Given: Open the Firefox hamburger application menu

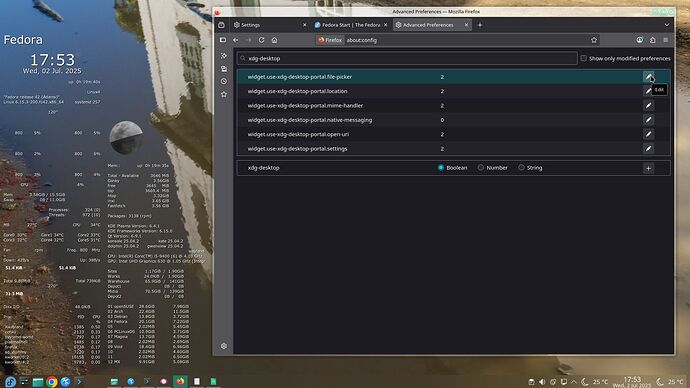Looking at the screenshot, I should pos(666,40).
